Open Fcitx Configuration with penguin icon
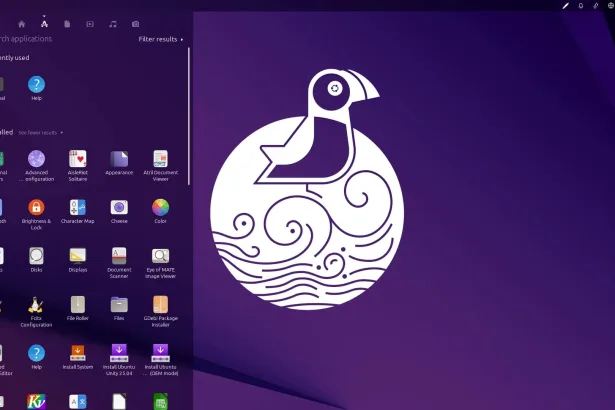This screenshot has width=615, height=410. coord(37,305)
